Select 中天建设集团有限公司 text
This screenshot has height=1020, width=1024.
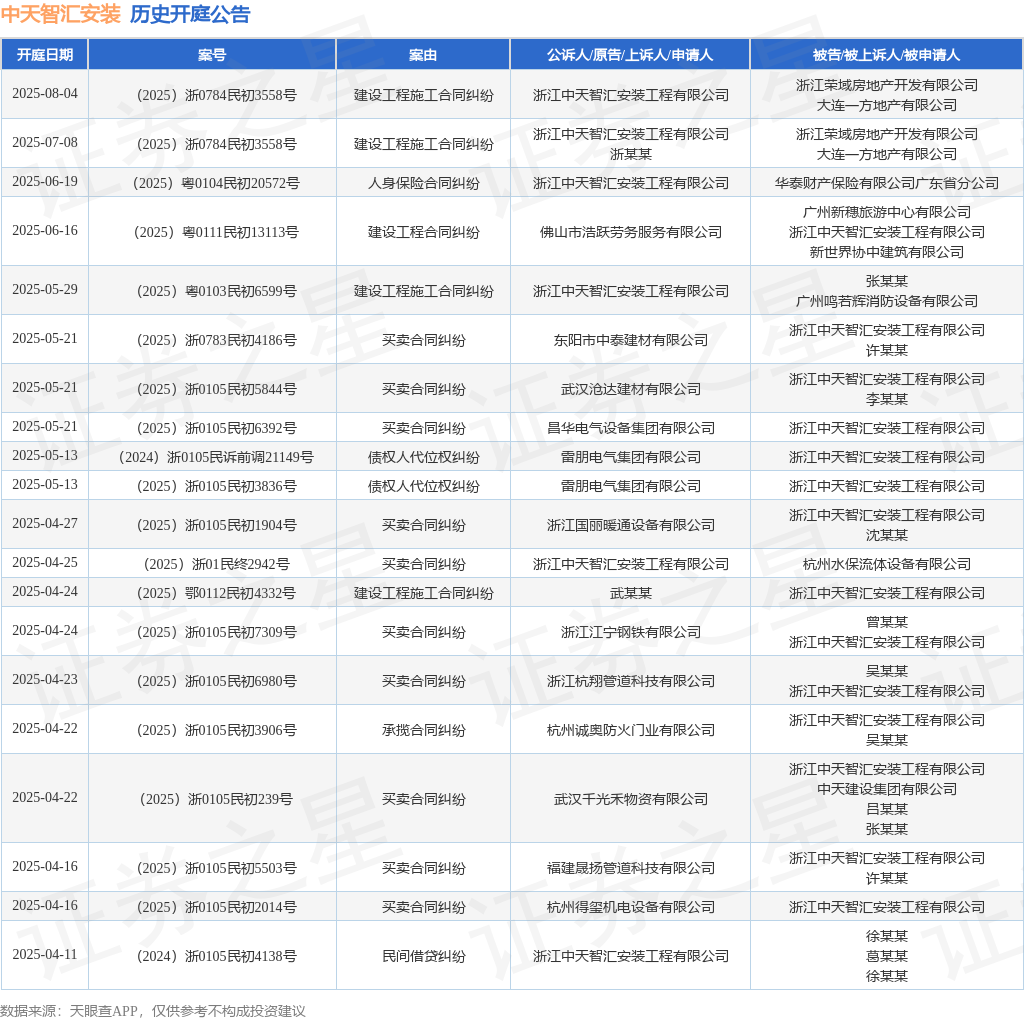click(886, 789)
